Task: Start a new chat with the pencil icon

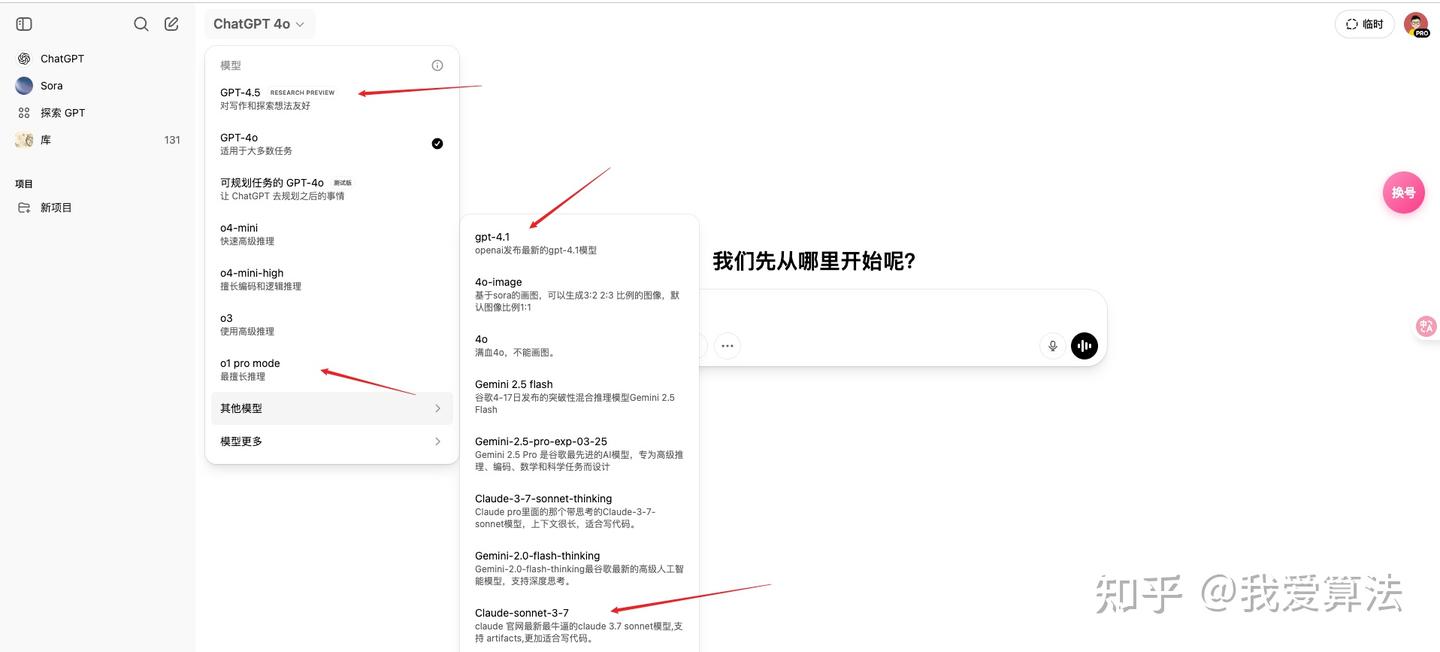Action: click(x=172, y=24)
